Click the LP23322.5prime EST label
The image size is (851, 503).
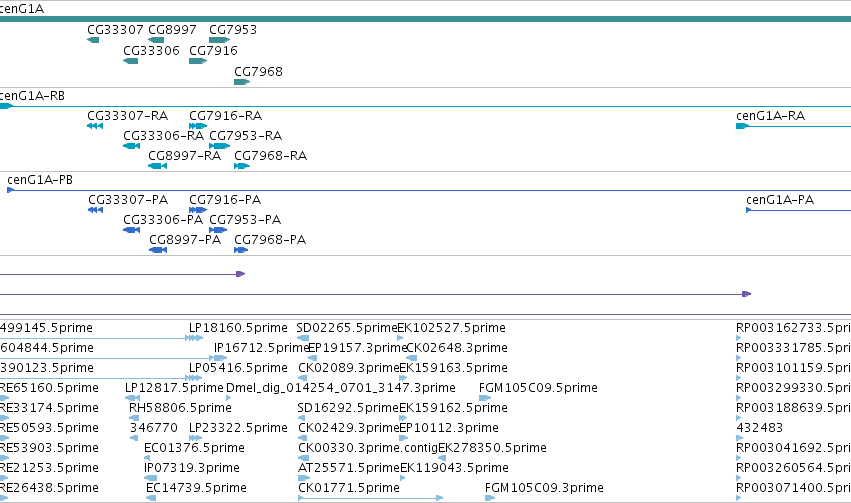pos(238,428)
